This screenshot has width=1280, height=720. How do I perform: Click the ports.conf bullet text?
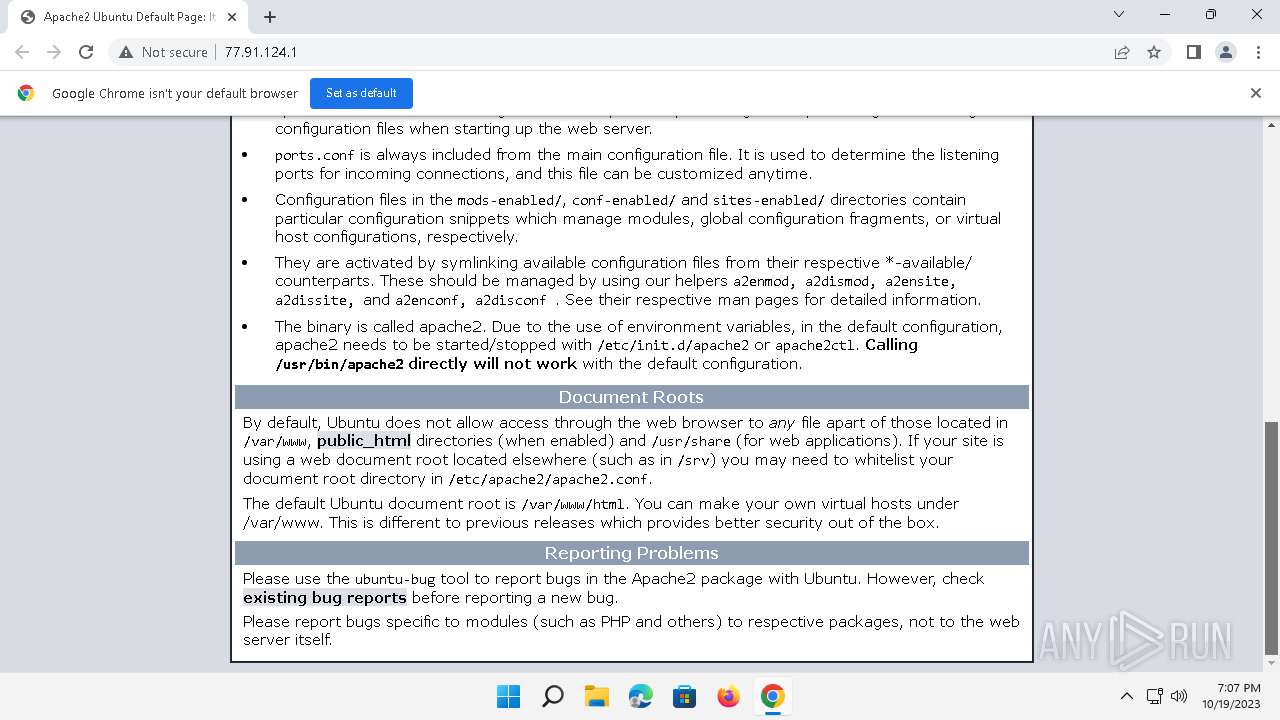coord(315,155)
